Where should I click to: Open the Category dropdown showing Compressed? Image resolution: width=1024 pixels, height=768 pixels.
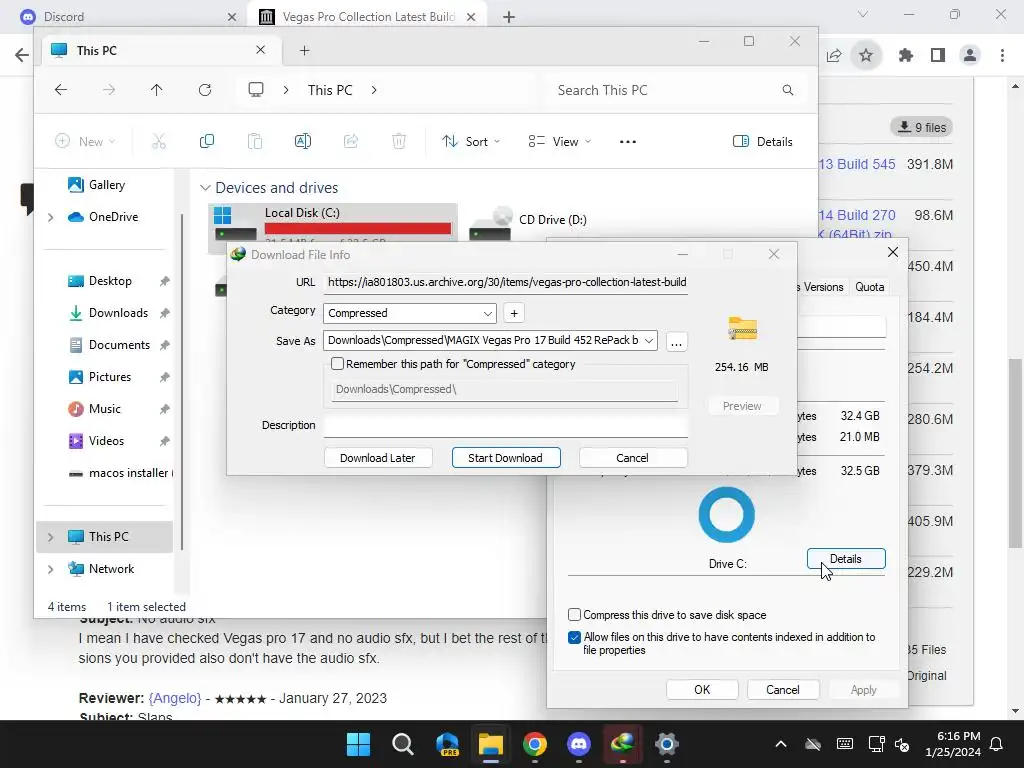tap(409, 313)
